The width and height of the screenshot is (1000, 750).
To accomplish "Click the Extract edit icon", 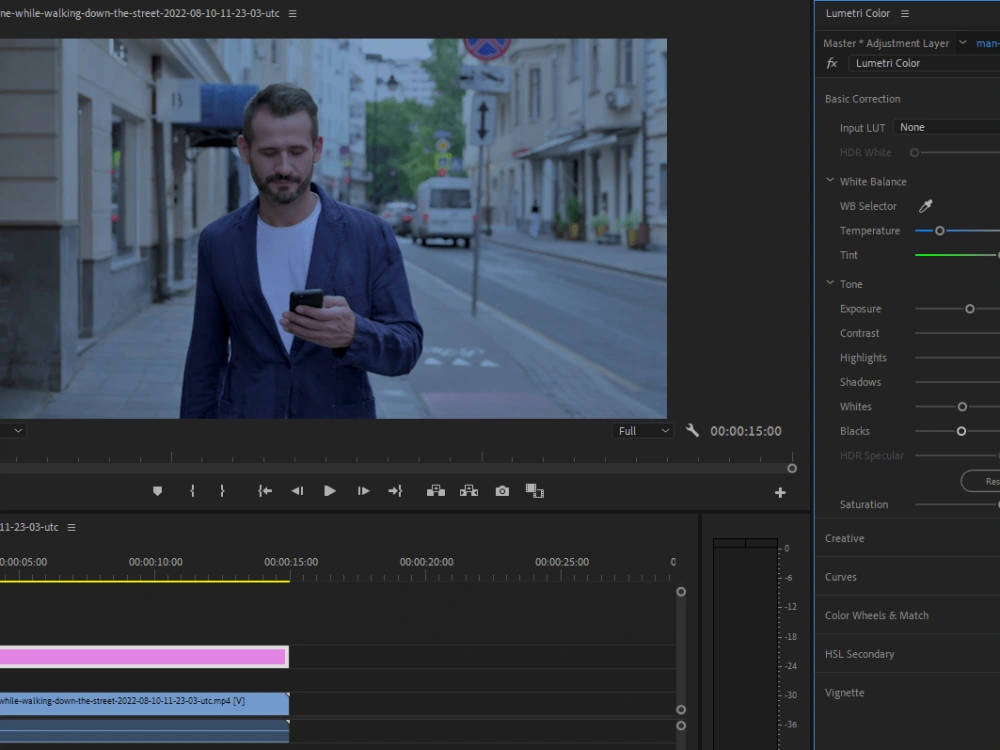I will pyautogui.click(x=469, y=491).
